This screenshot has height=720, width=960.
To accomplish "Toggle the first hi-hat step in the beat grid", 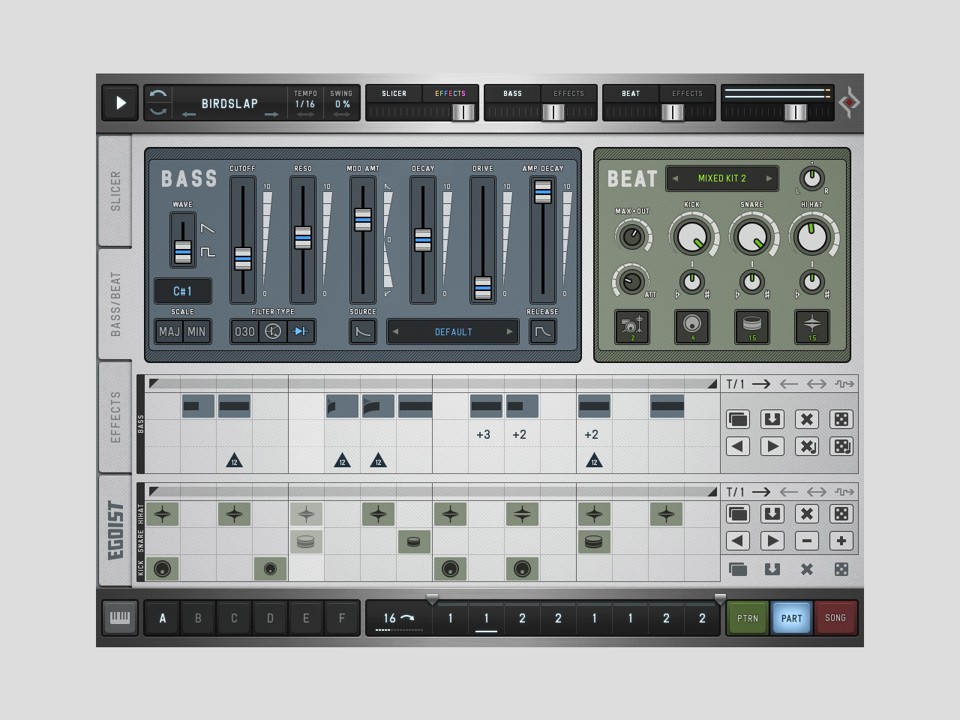I will [x=162, y=514].
